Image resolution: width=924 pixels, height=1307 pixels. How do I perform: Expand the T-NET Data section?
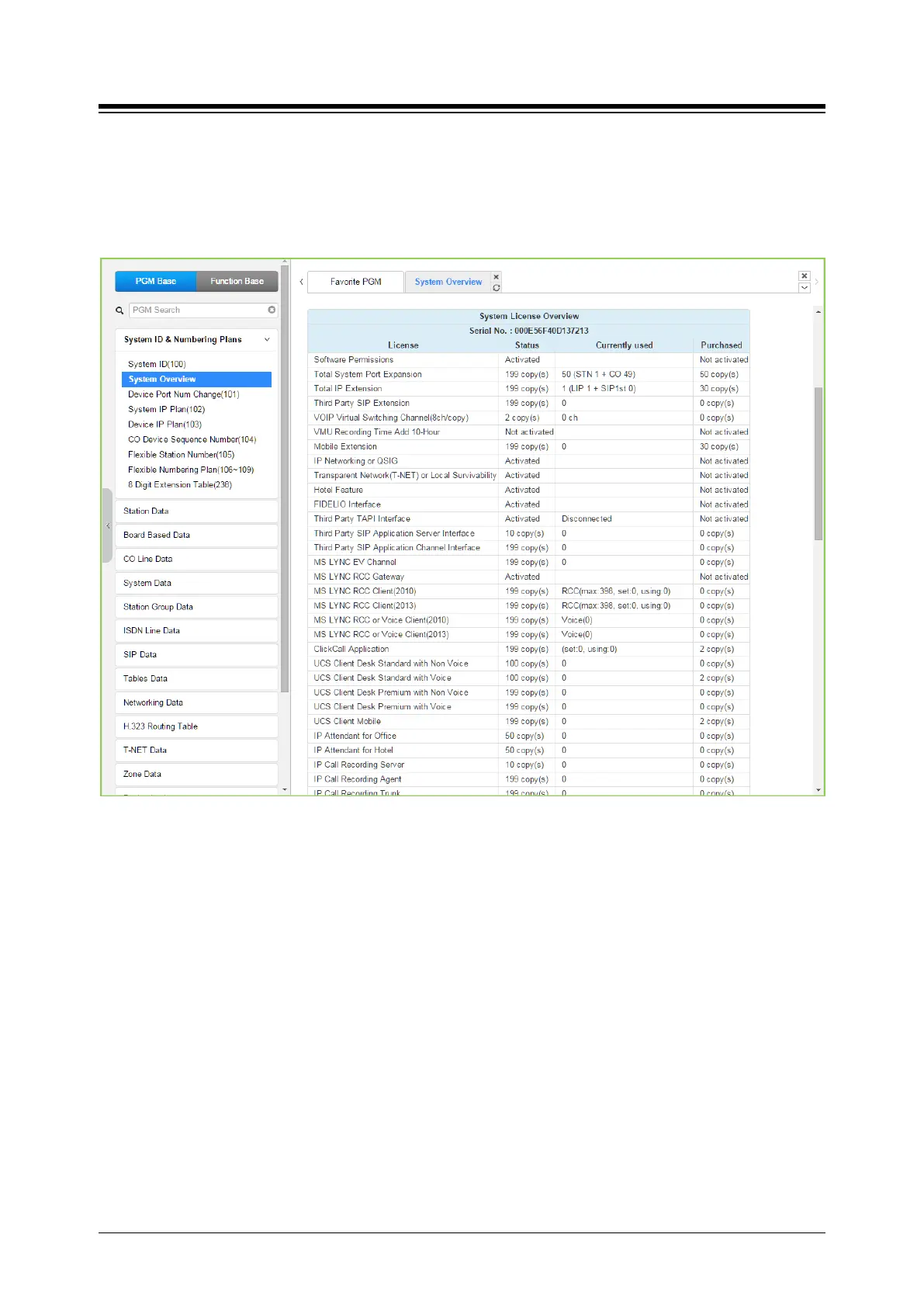196,751
